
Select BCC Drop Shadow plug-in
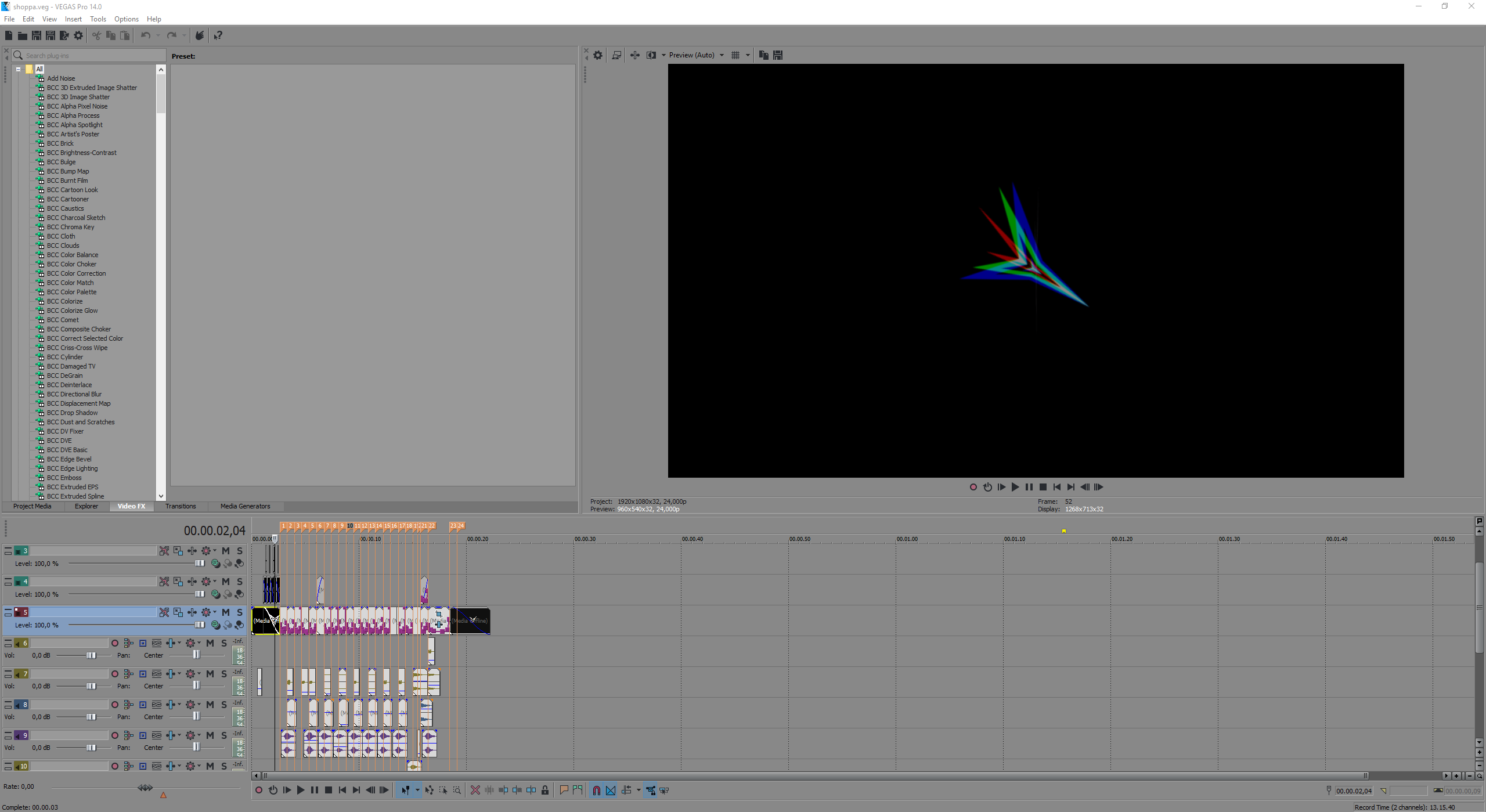72,413
